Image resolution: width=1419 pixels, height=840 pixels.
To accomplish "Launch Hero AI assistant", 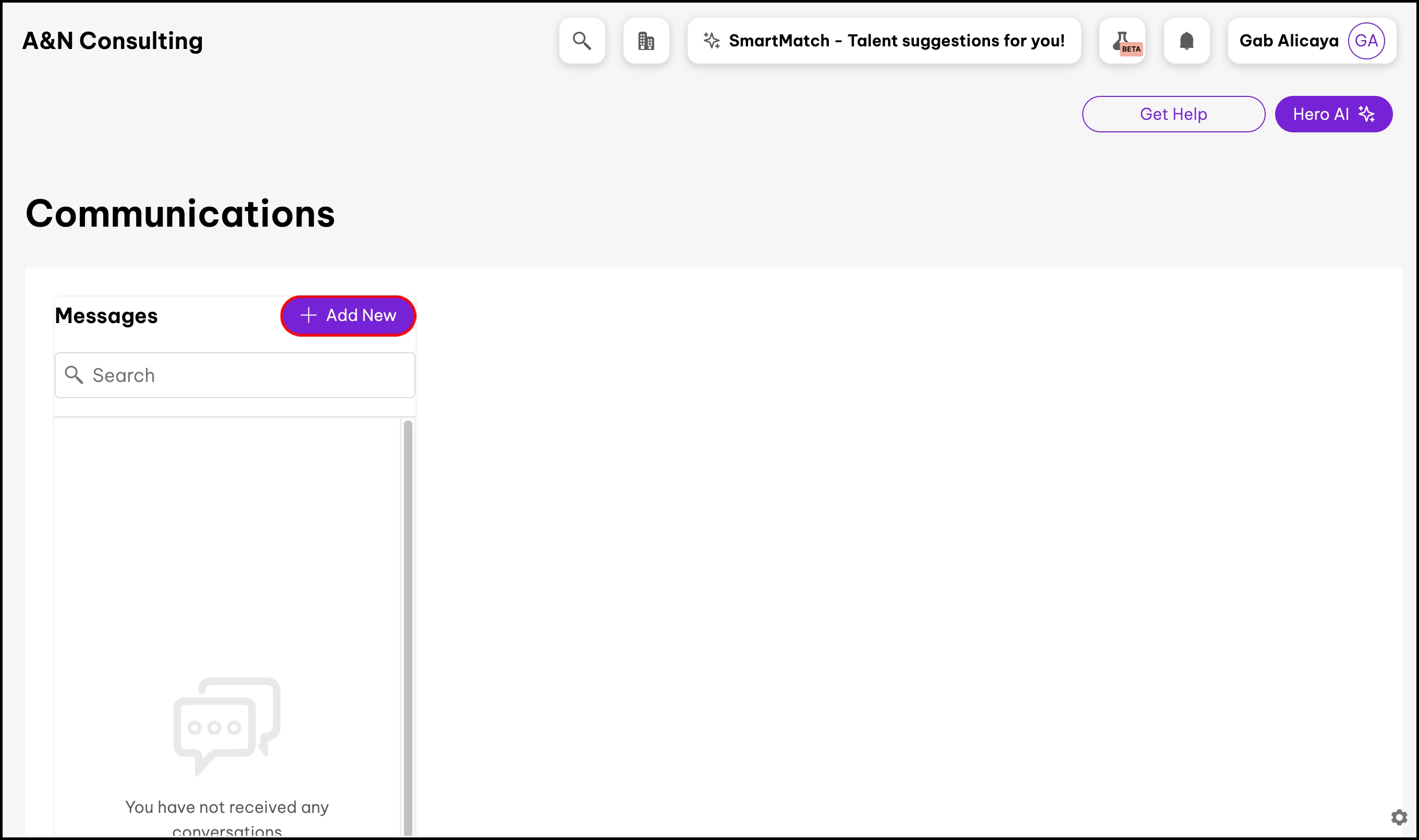I will (x=1320, y=114).
